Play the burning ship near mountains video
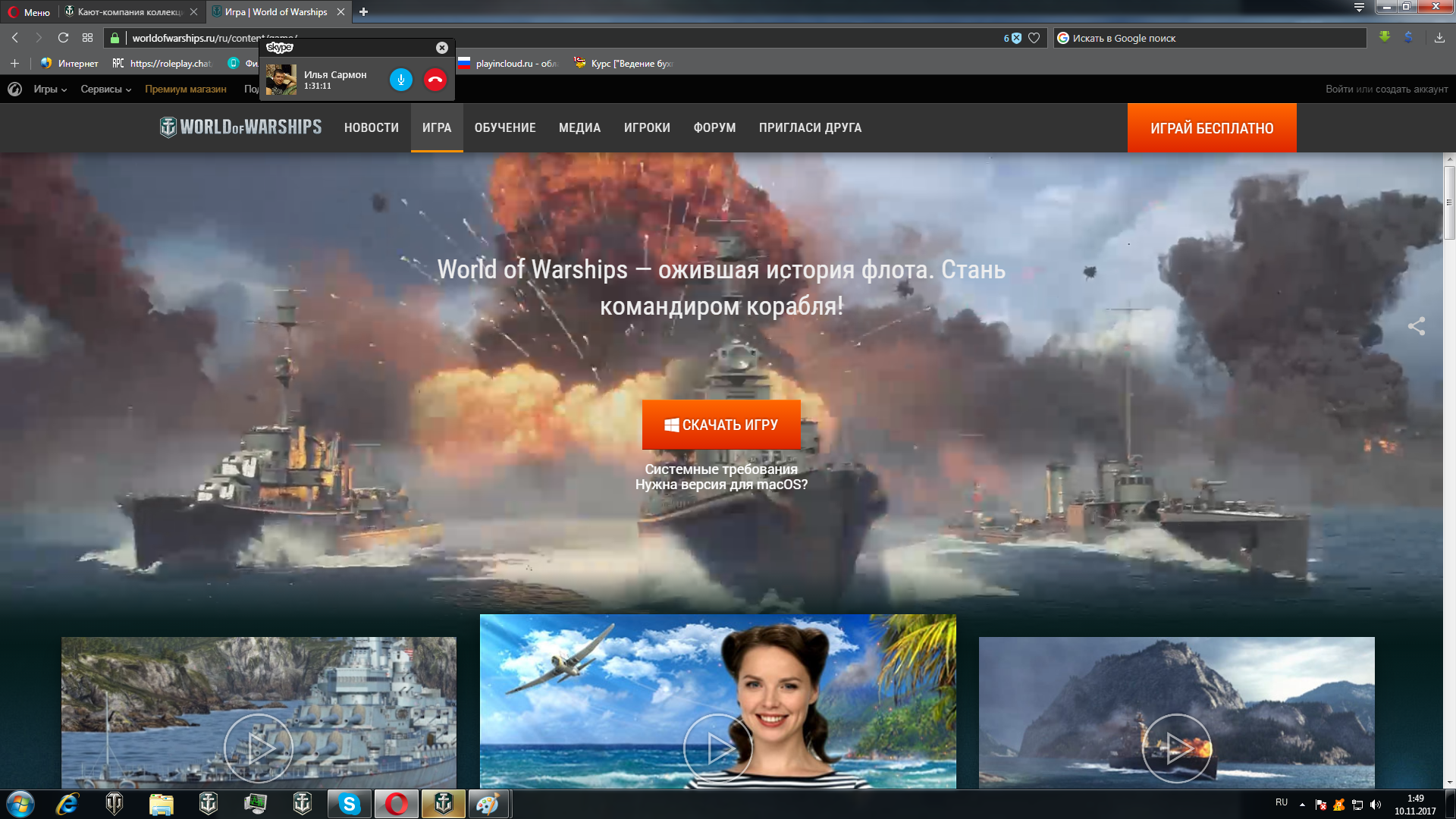Screen dimensions: 1456x819 pyautogui.click(x=1176, y=748)
